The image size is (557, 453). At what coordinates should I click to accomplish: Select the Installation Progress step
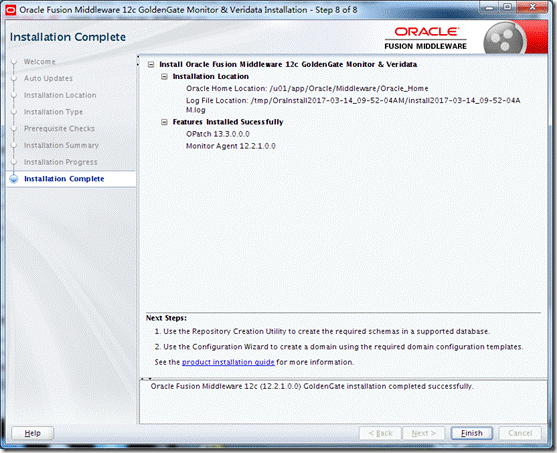click(60, 162)
